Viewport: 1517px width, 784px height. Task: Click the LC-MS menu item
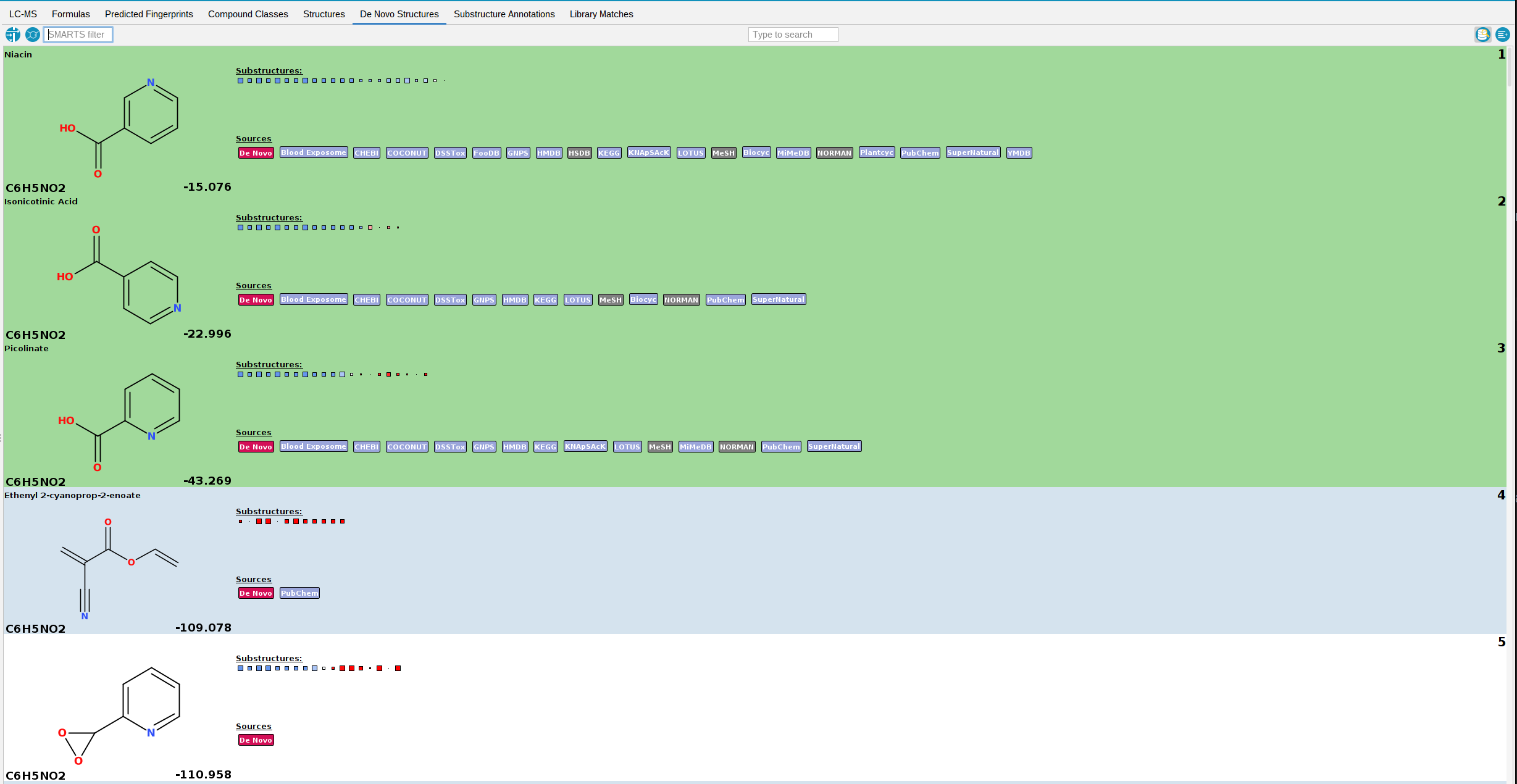coord(22,14)
